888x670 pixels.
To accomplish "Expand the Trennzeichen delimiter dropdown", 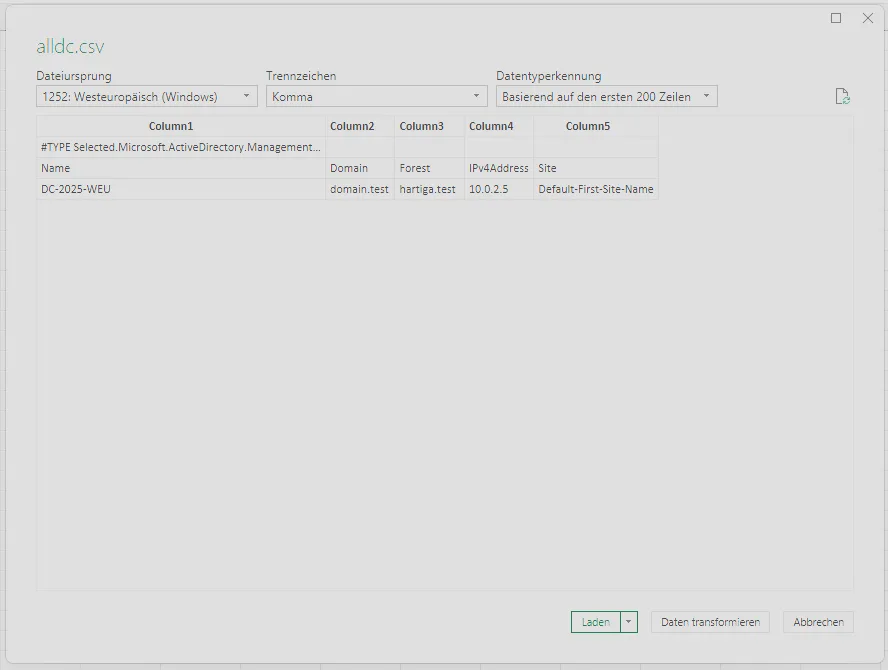I will coord(376,97).
